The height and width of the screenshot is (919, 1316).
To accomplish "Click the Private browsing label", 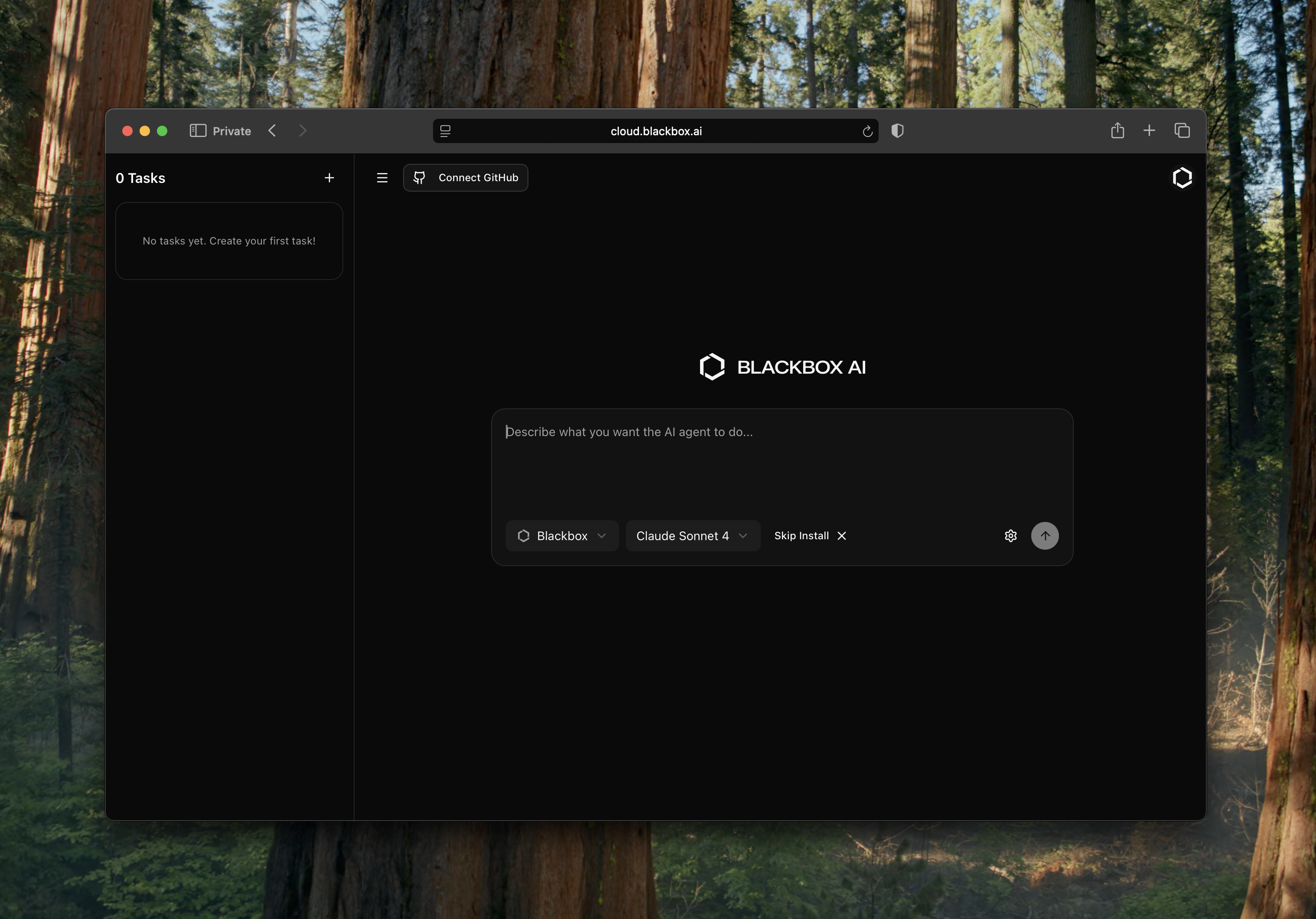I will 231,131.
